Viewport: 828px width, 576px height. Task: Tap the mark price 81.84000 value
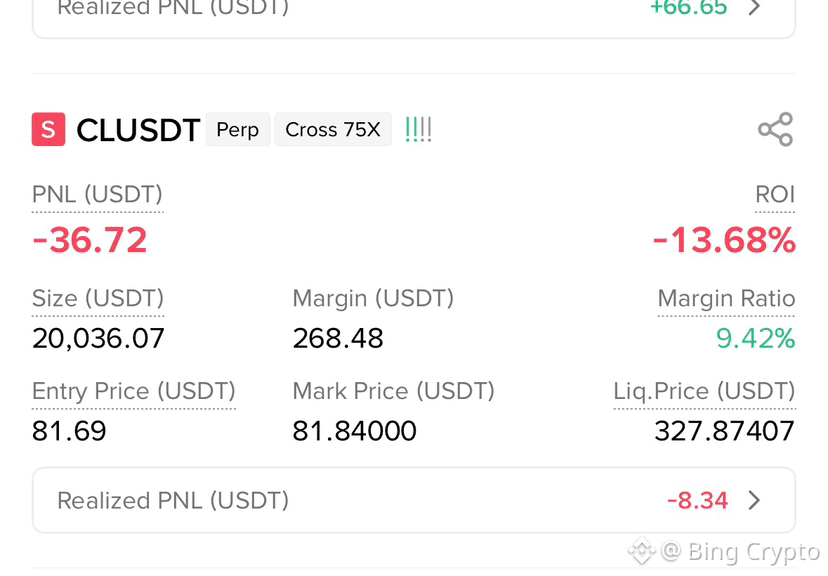click(354, 431)
